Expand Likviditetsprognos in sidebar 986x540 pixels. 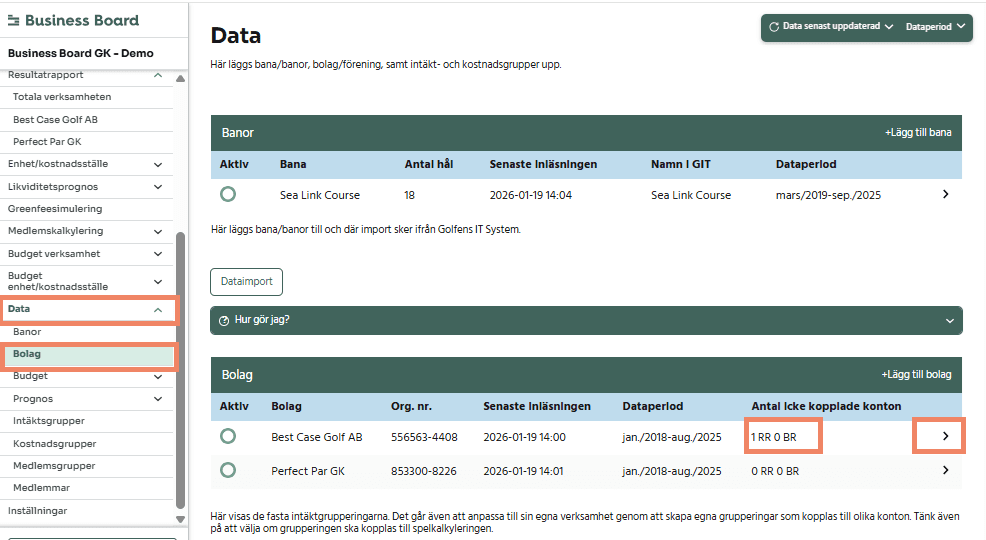click(x=158, y=187)
